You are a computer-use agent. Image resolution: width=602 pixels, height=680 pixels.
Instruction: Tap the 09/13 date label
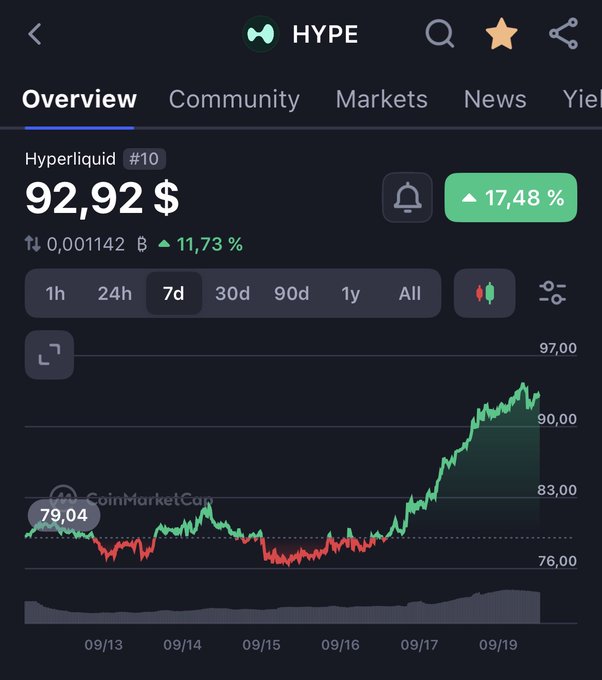104,645
